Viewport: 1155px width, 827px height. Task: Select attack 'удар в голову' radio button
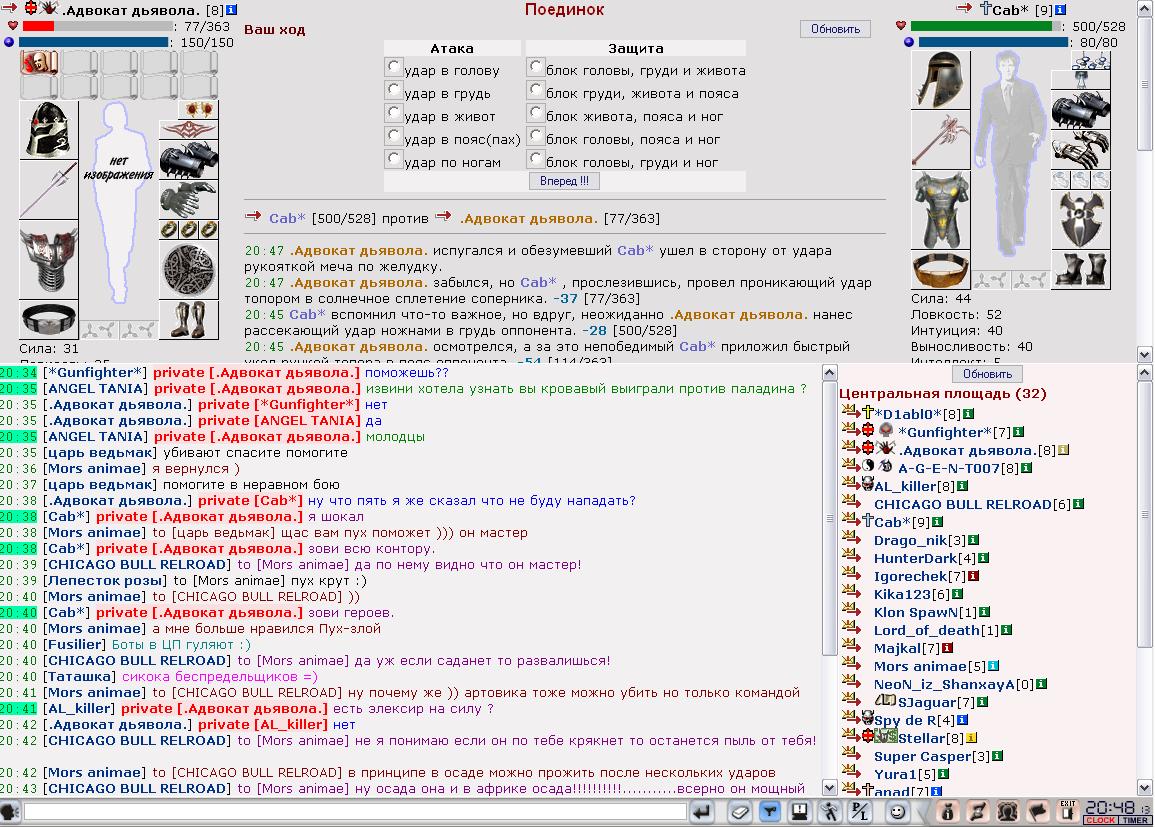click(x=393, y=68)
